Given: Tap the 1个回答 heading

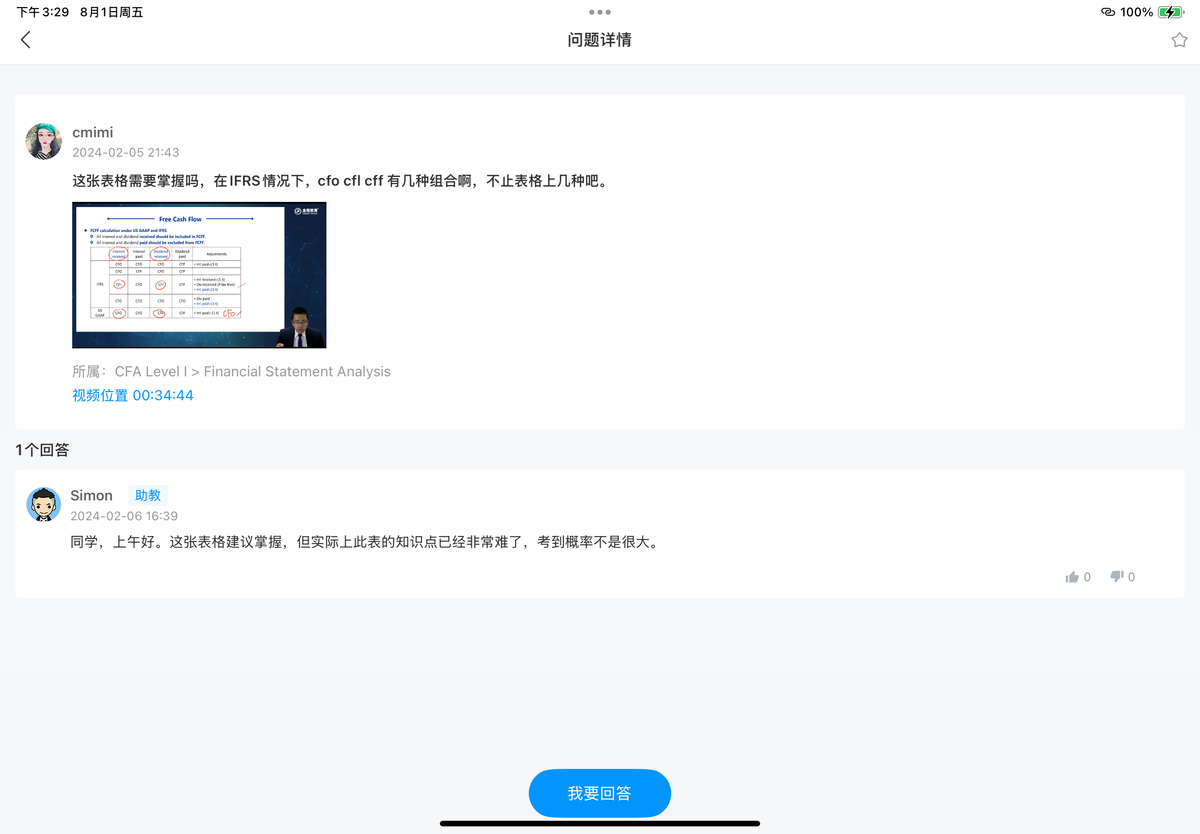Looking at the screenshot, I should pos(43,450).
